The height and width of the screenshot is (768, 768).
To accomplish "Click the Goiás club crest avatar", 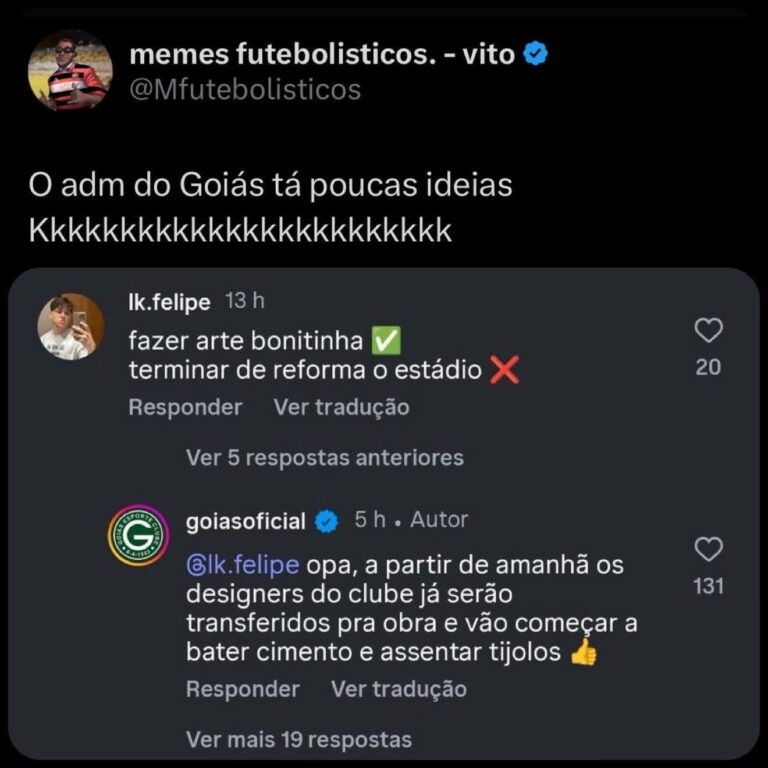I will point(138,535).
